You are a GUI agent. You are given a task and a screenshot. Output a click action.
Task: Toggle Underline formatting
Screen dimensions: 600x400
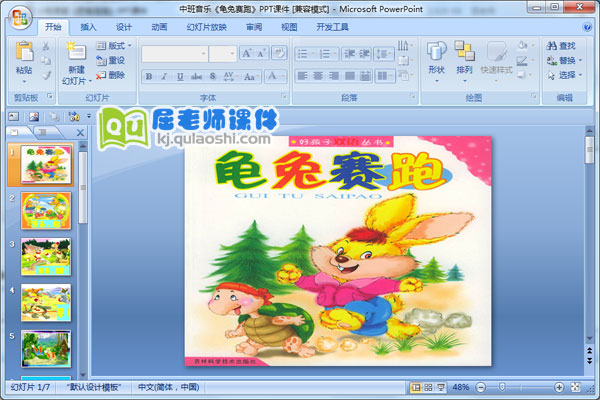click(x=180, y=77)
